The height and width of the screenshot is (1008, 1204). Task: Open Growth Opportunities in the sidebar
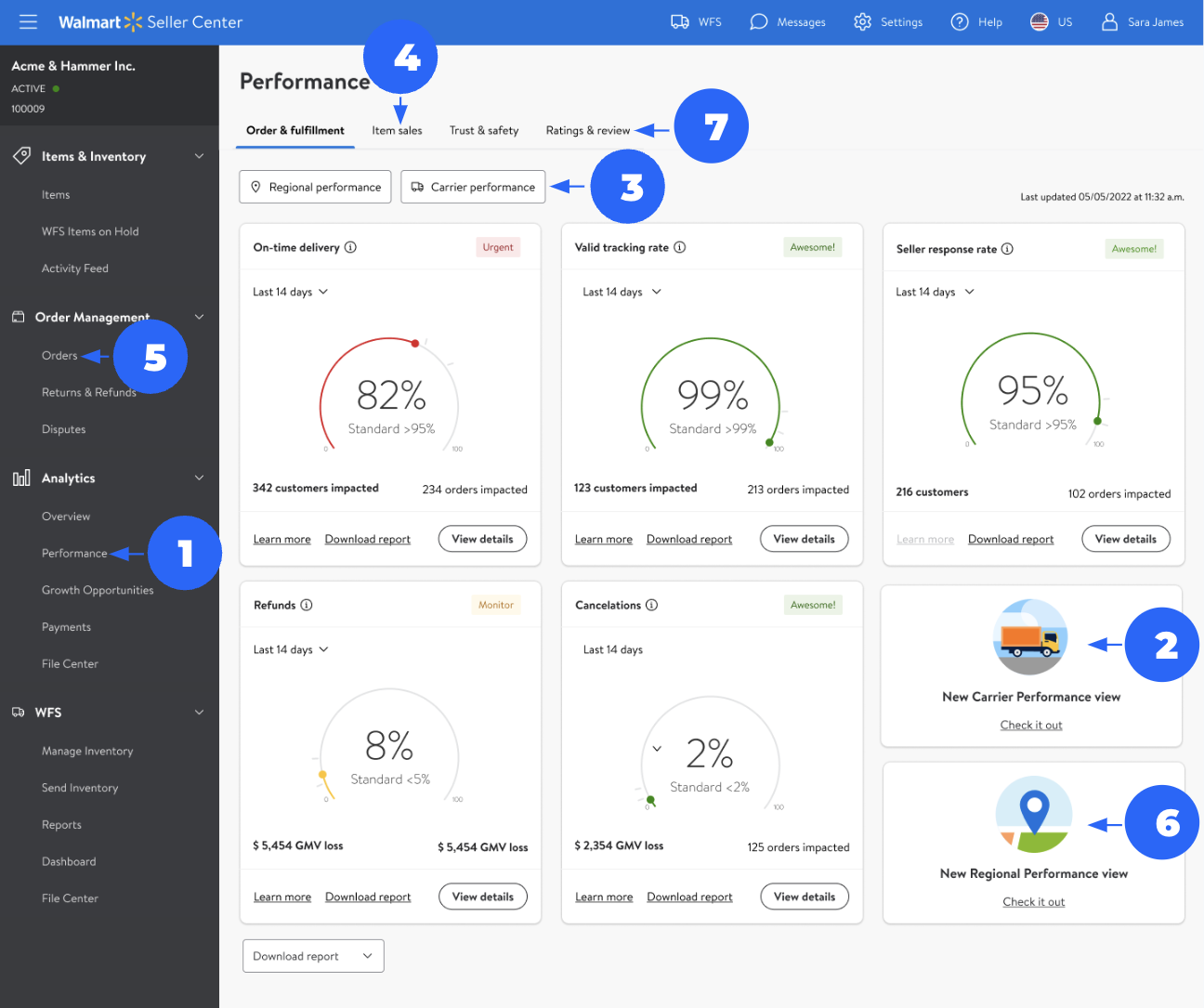click(98, 590)
